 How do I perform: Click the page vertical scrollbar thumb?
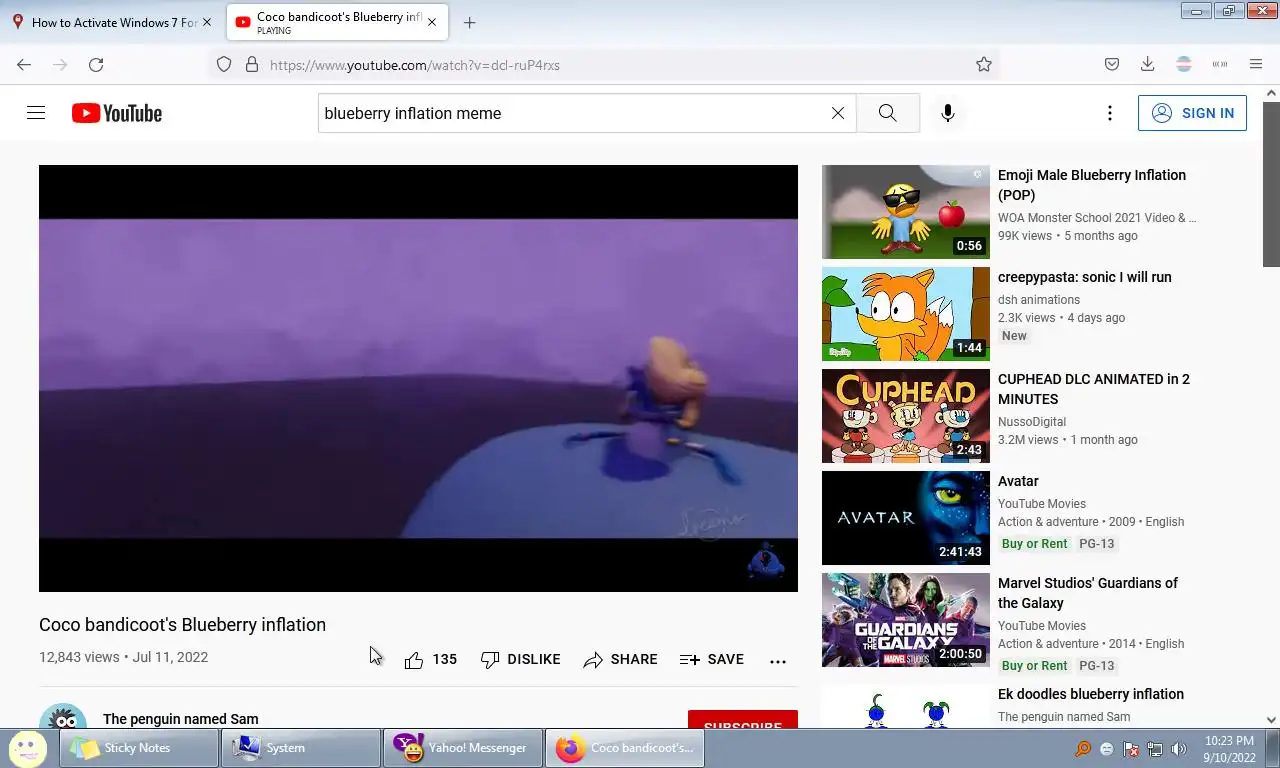point(1271,183)
